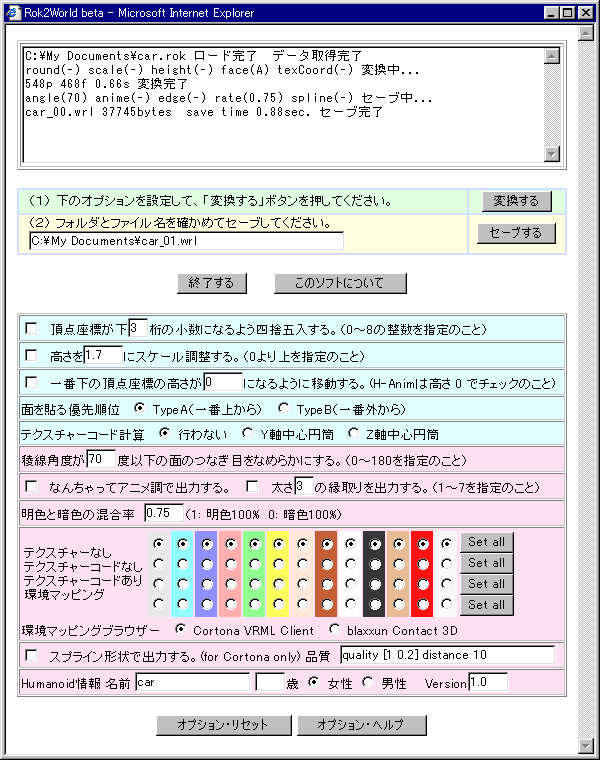
Task: Select テクスチャーコードあり radio in red column
Action: [x=423, y=584]
